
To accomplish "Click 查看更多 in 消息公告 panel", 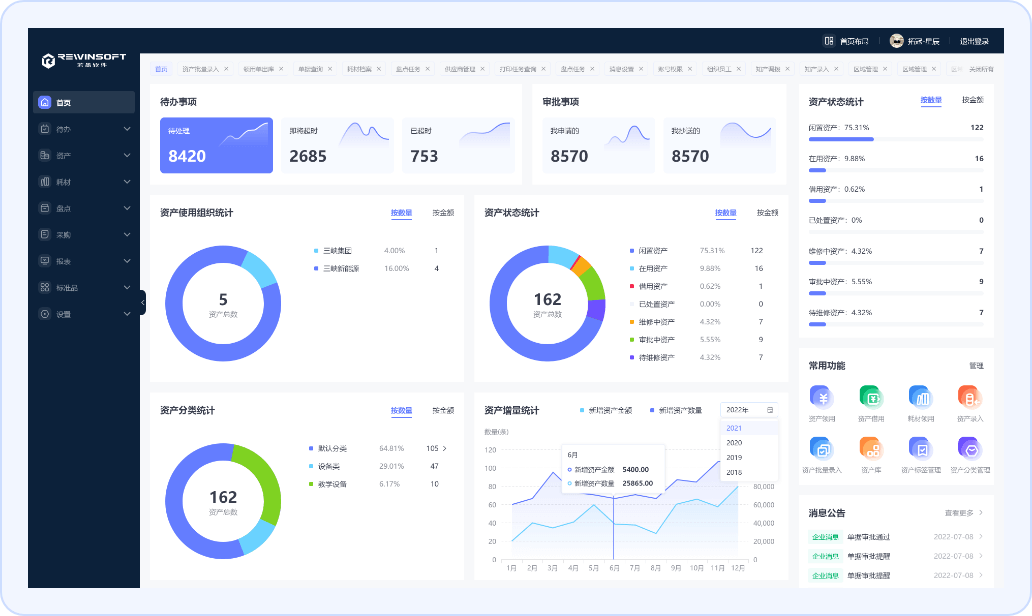I will pyautogui.click(x=963, y=513).
